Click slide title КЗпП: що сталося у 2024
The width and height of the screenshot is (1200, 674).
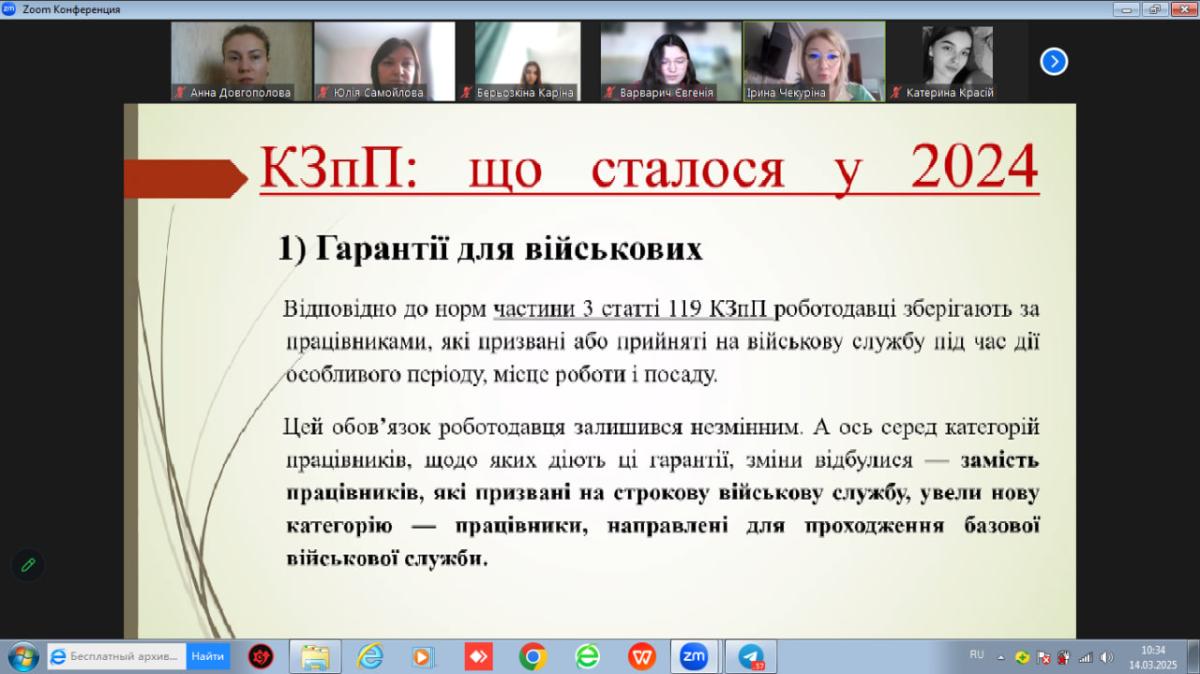click(x=649, y=167)
